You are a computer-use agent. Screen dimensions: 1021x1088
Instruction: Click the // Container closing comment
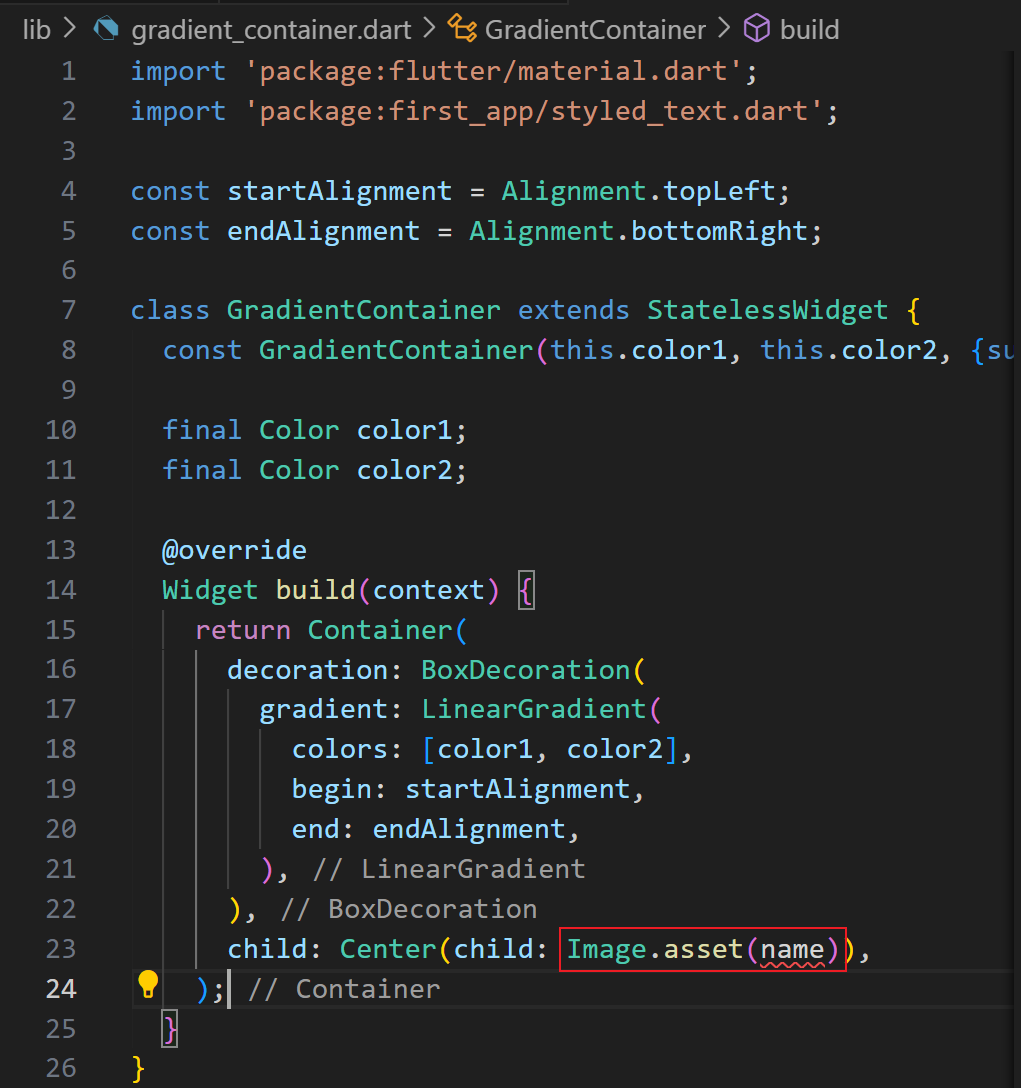point(344,989)
